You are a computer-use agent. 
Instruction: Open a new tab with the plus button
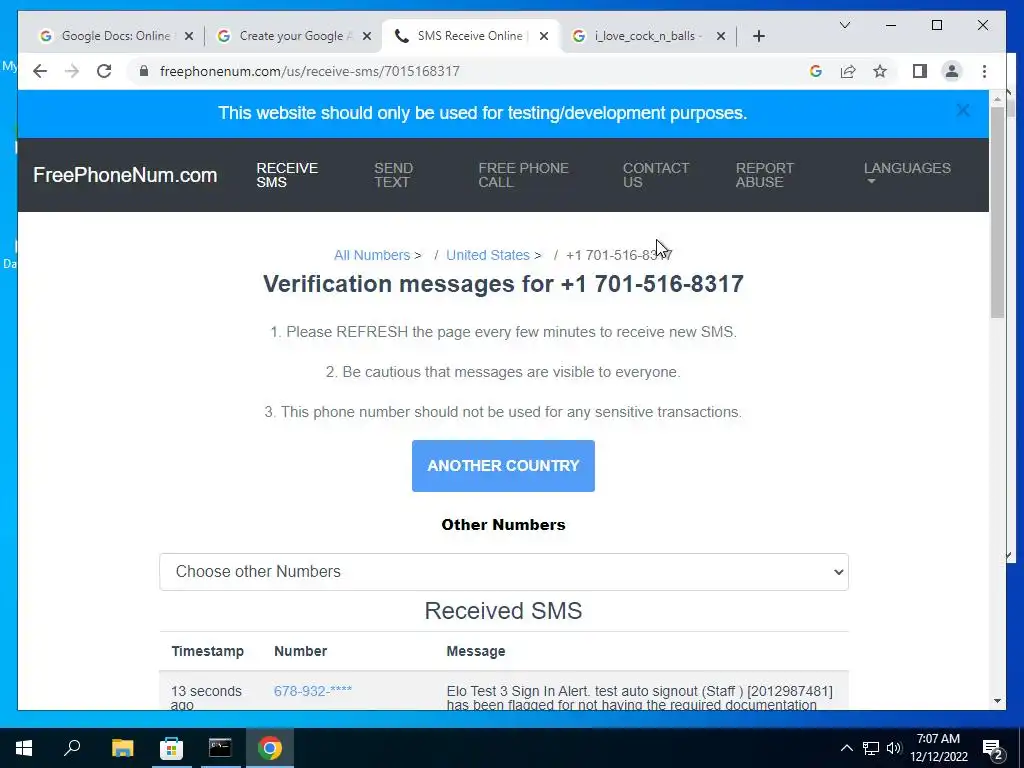758,36
